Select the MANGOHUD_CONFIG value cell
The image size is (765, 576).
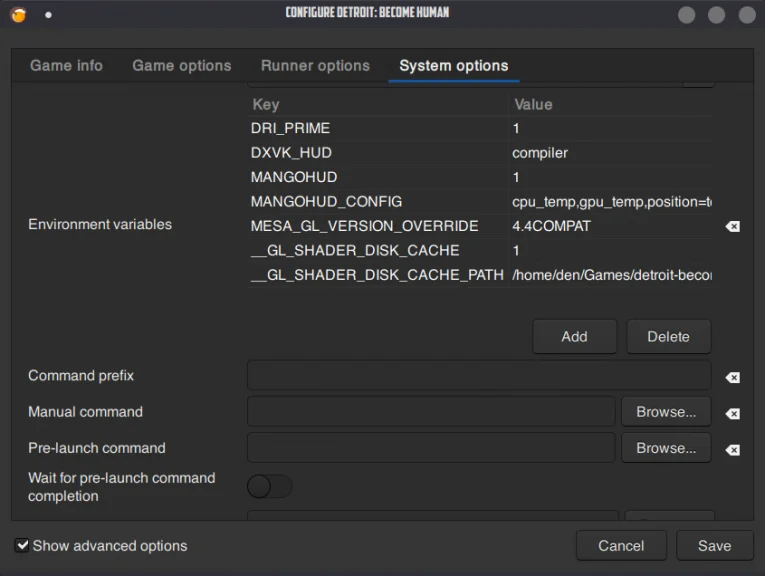click(x=610, y=202)
